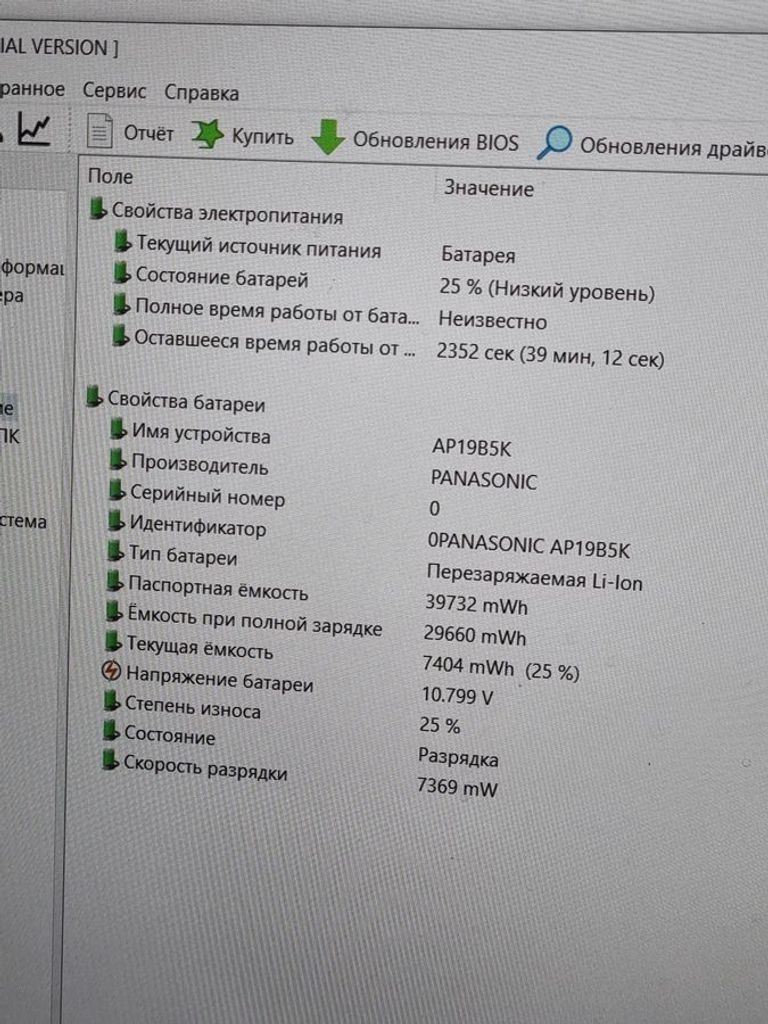Click icon beside Степень износа
The height and width of the screenshot is (1024, 768).
(x=111, y=702)
